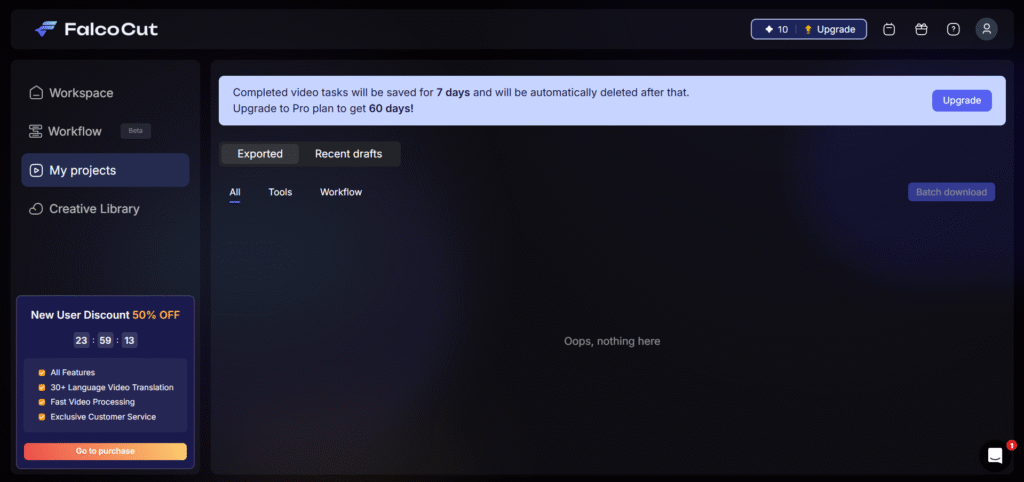Click the FalcoCut logo

pos(96,29)
